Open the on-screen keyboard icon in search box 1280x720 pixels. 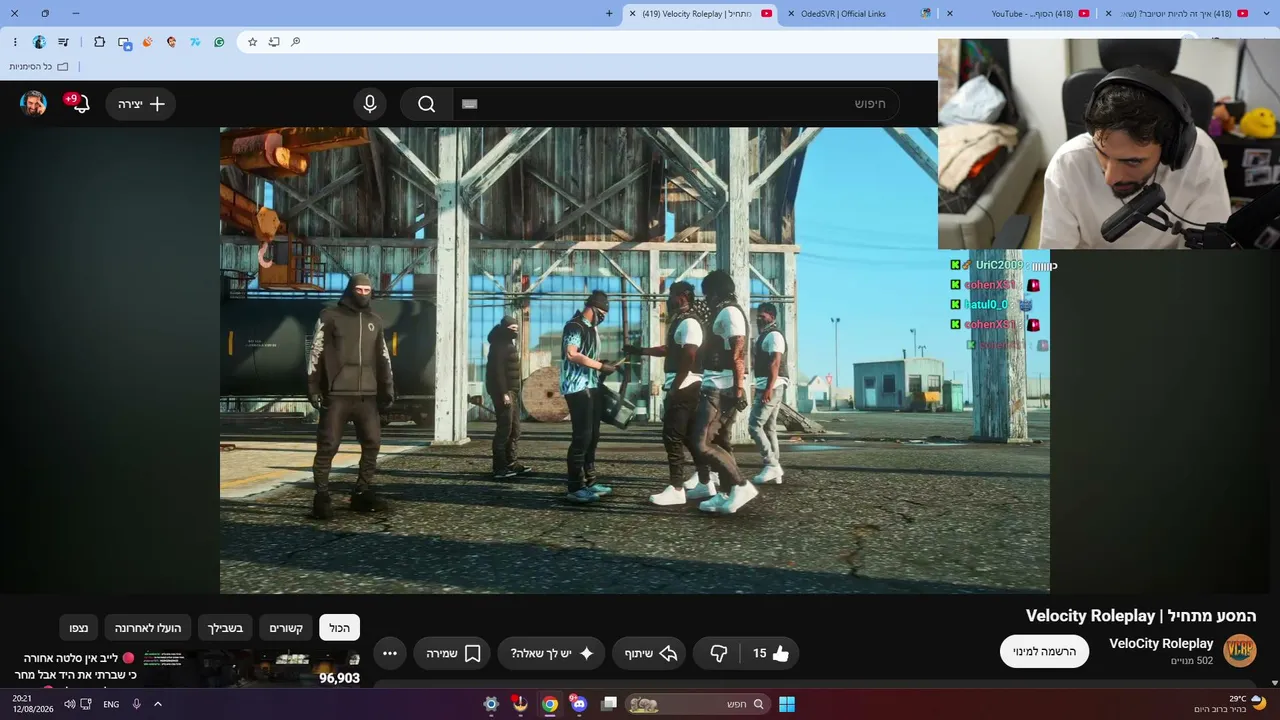pos(470,104)
